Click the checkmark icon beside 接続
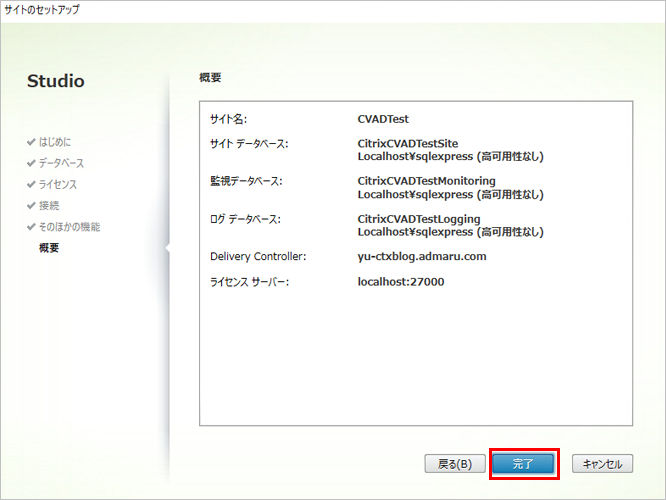The width and height of the screenshot is (666, 500). [31, 205]
